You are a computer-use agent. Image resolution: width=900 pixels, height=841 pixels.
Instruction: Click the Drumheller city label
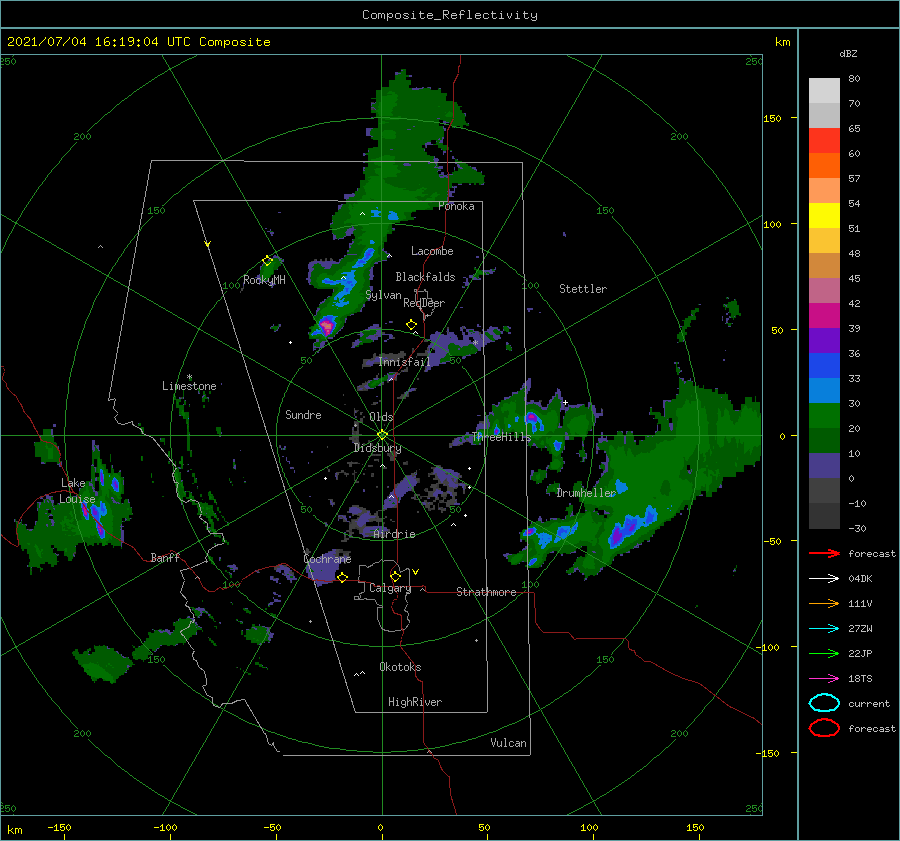(586, 493)
